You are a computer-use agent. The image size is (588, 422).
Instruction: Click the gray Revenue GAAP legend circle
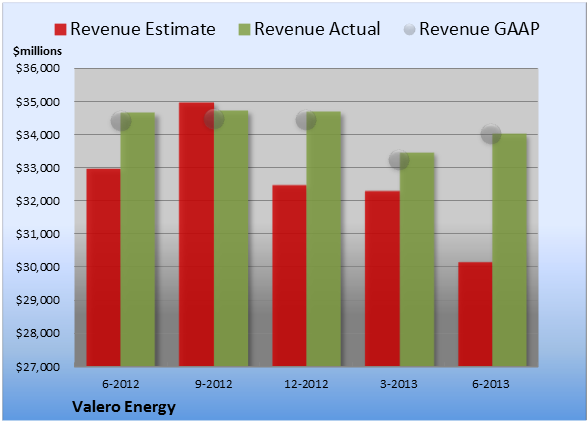(409, 29)
